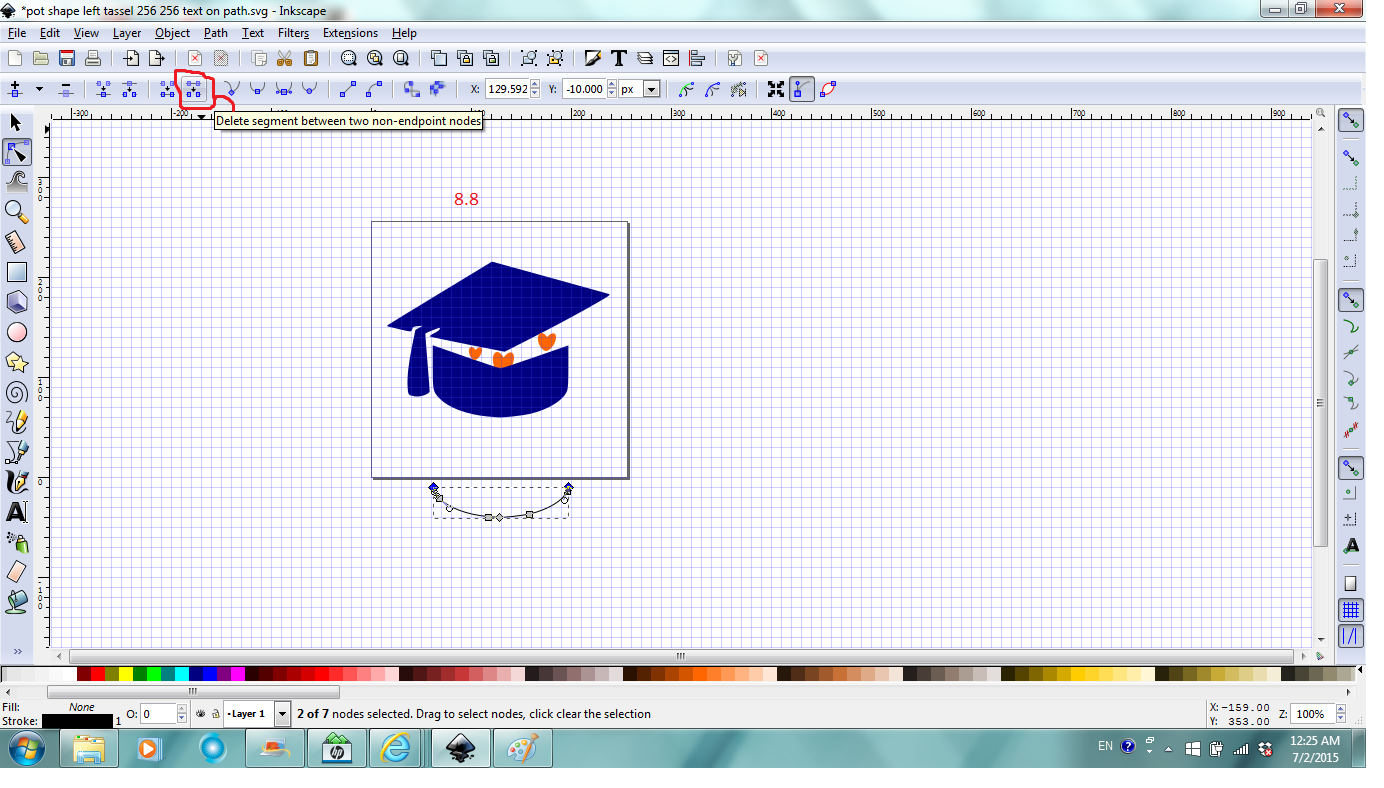Image resolution: width=1384 pixels, height=788 pixels.
Task: Choose the 3D Box tool
Action: (x=16, y=302)
